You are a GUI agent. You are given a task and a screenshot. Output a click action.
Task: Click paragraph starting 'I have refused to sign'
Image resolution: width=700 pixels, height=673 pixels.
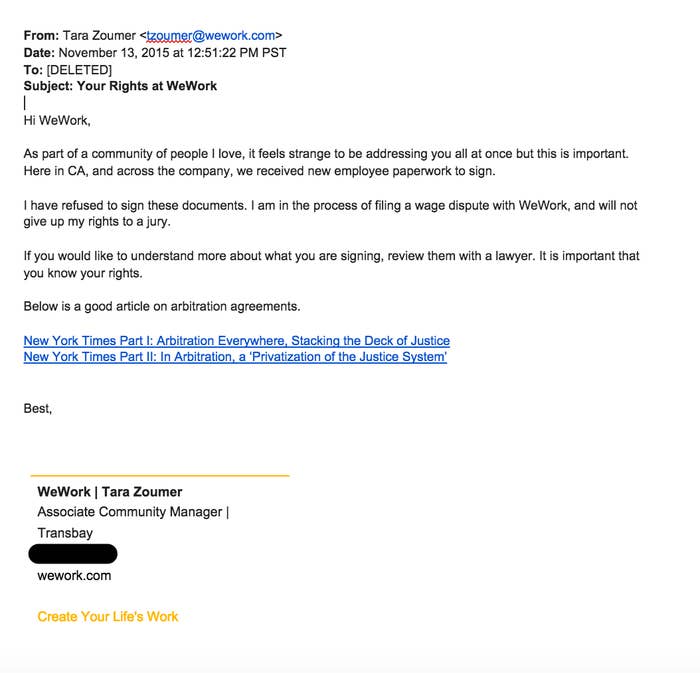pyautogui.click(x=330, y=213)
